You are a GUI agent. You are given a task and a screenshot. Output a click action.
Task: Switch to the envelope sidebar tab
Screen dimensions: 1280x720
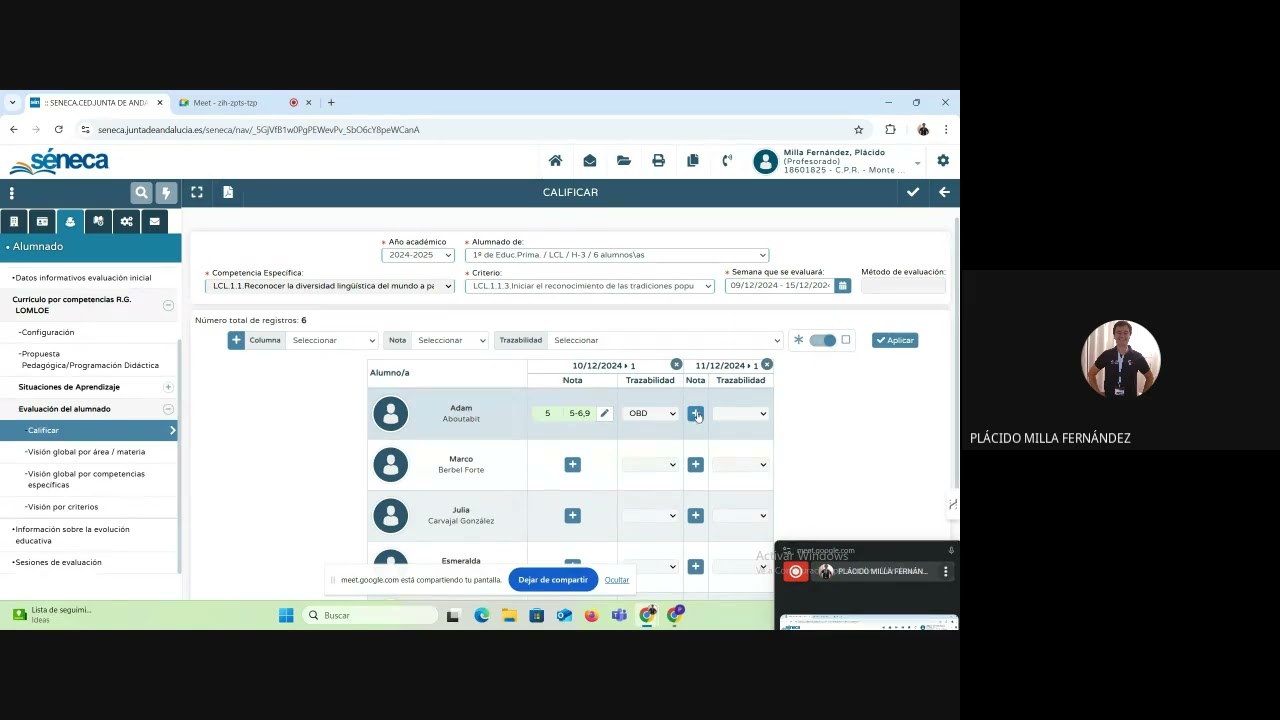[154, 221]
